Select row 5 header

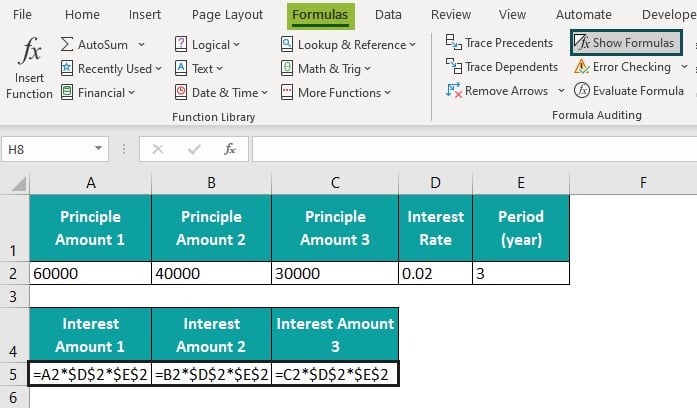[14, 374]
